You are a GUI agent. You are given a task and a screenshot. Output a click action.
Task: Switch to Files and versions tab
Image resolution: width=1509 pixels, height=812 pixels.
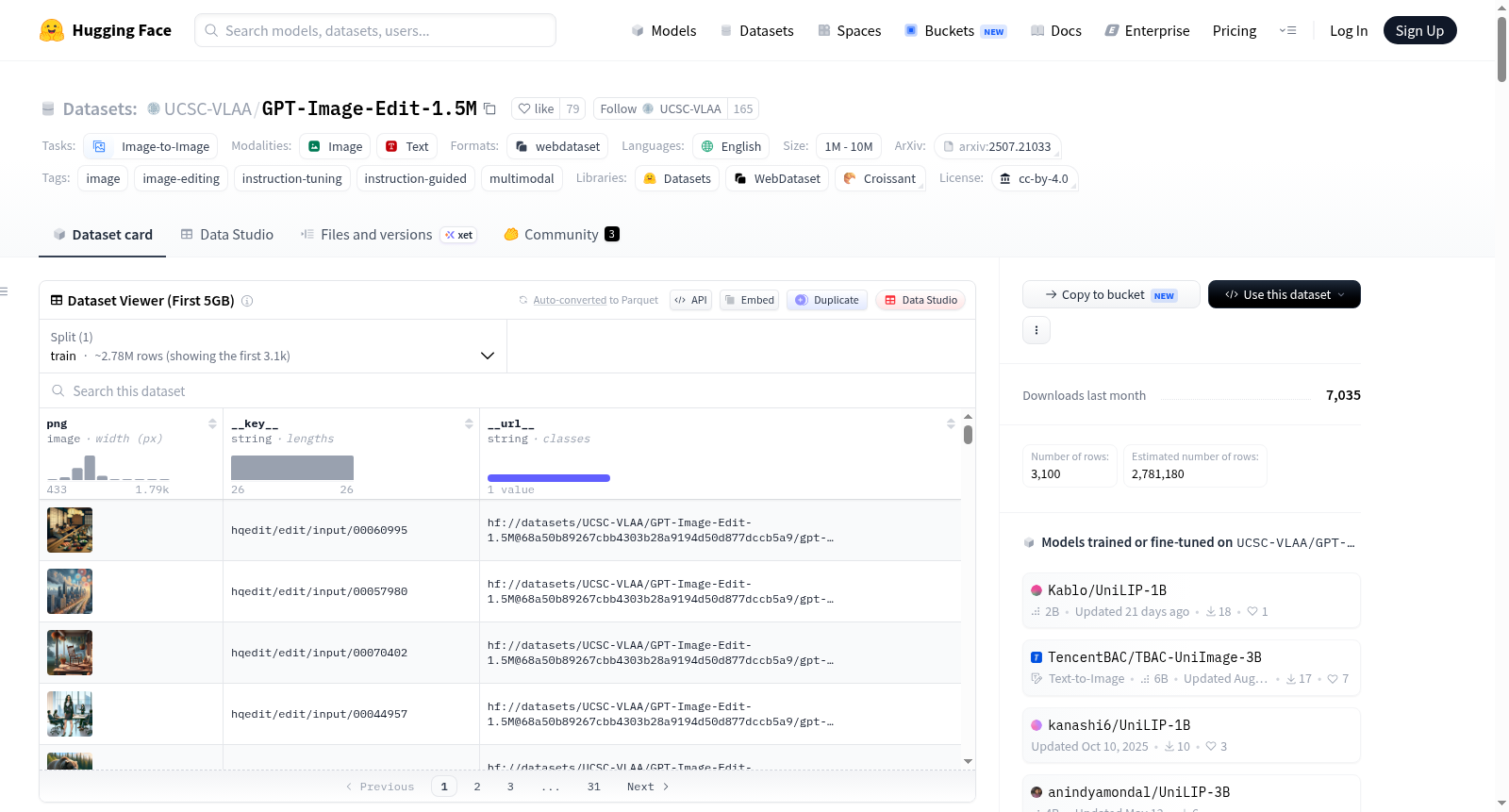(388, 234)
